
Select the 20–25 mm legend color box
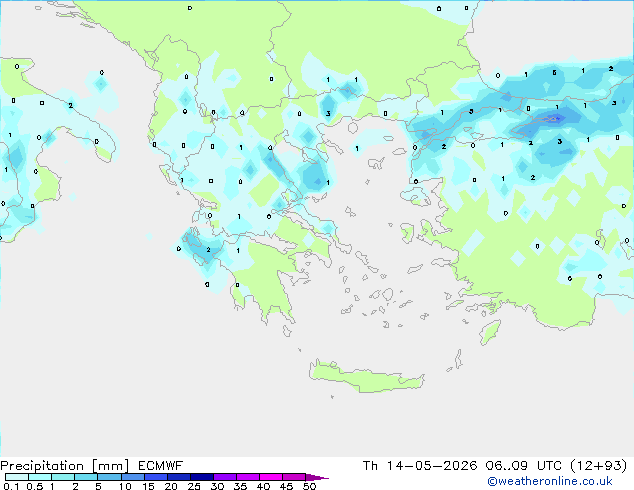[x=178, y=477]
